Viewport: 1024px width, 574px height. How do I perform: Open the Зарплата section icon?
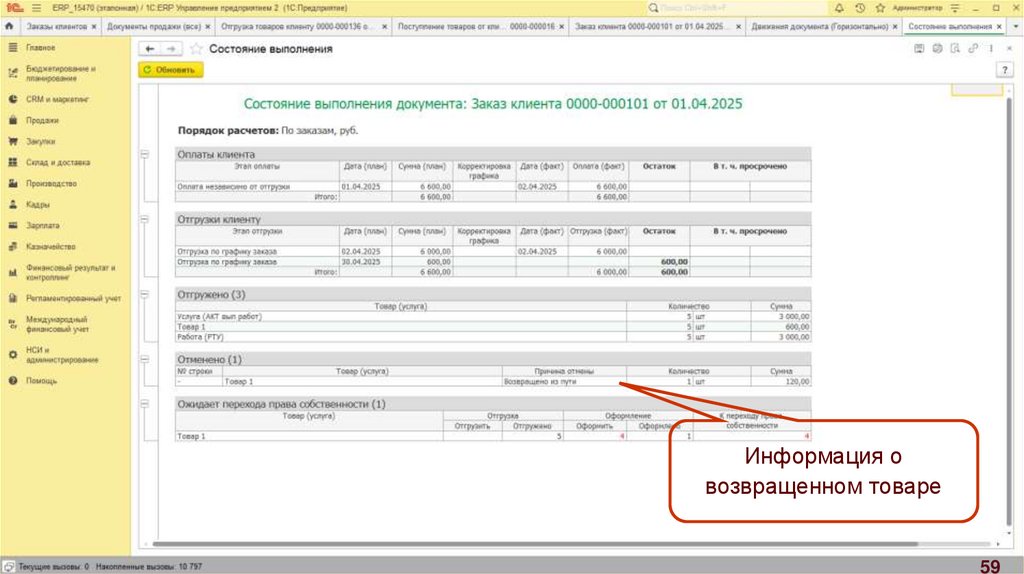[x=12, y=225]
